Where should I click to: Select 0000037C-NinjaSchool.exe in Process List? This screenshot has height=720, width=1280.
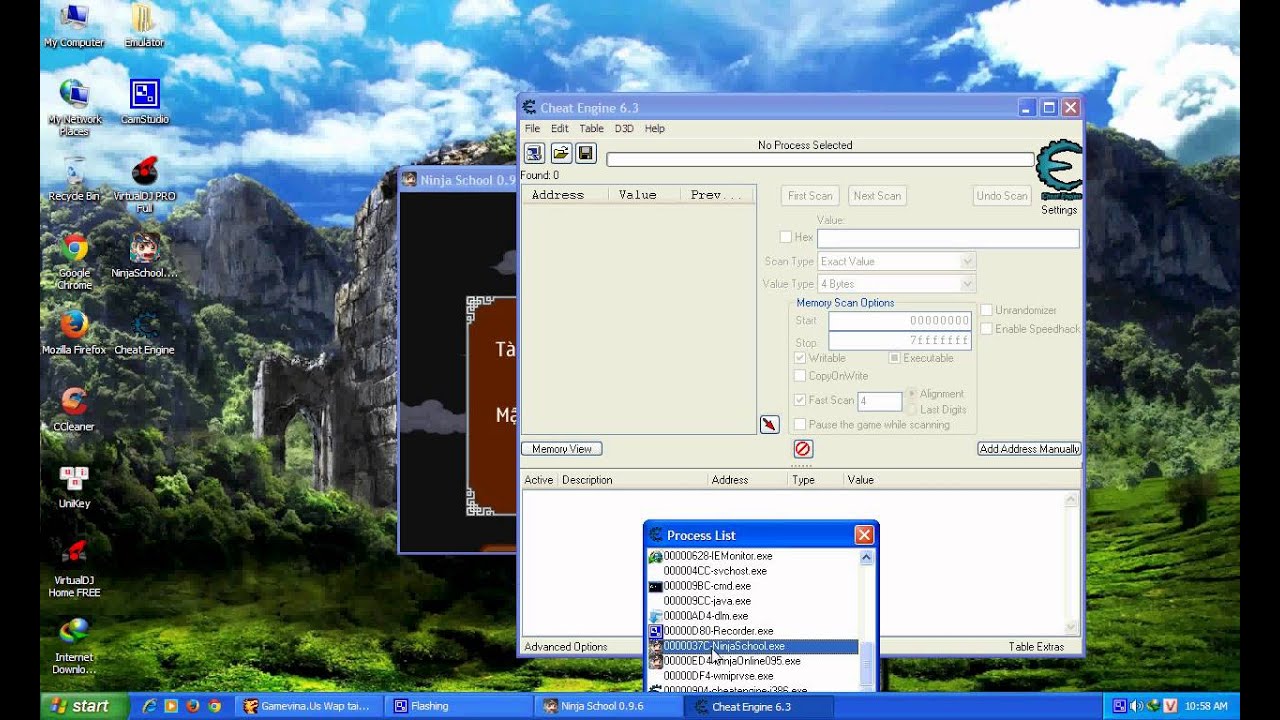click(753, 646)
